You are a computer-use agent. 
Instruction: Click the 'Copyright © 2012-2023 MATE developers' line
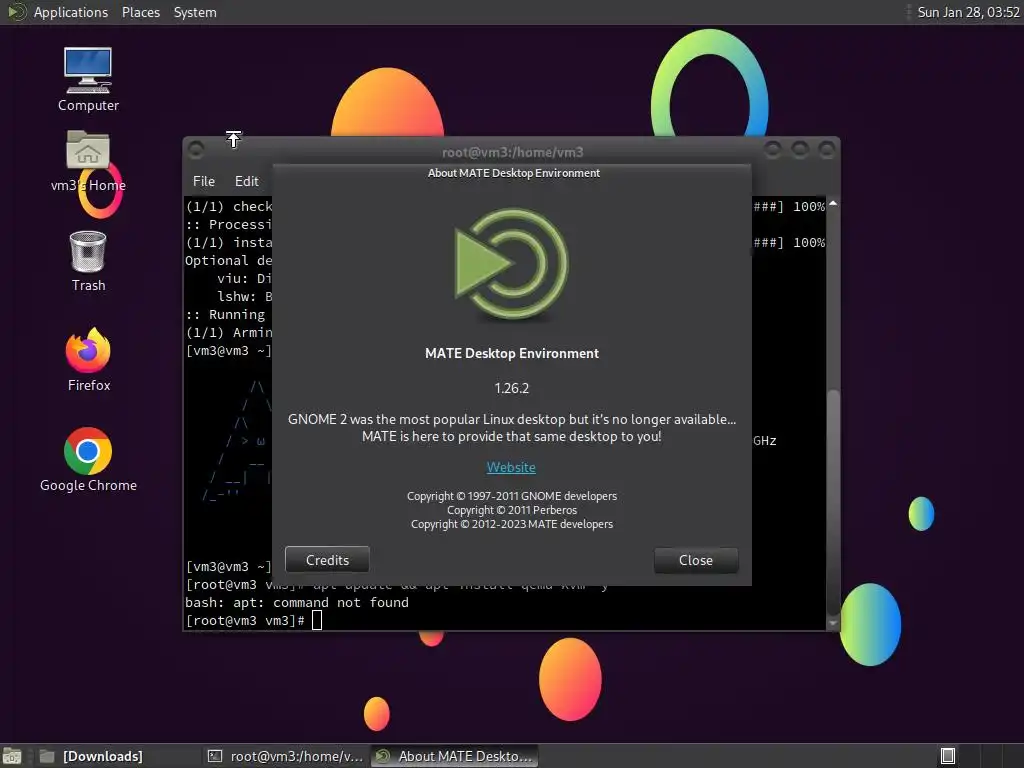coord(511,524)
